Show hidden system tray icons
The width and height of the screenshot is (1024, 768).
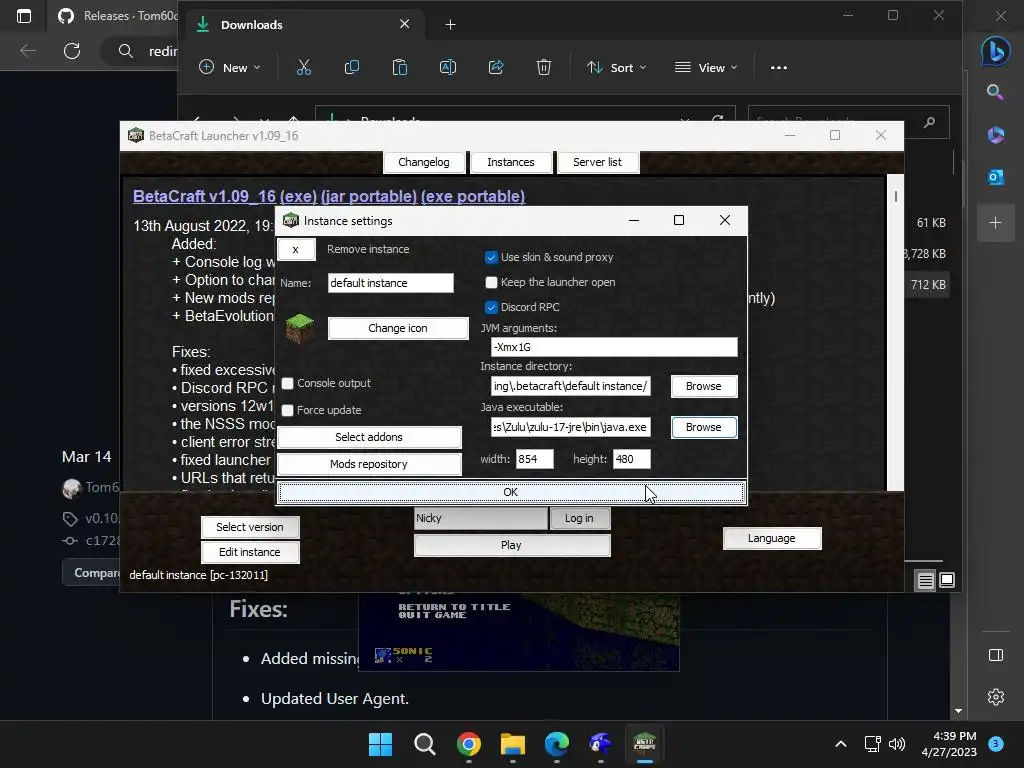point(841,744)
